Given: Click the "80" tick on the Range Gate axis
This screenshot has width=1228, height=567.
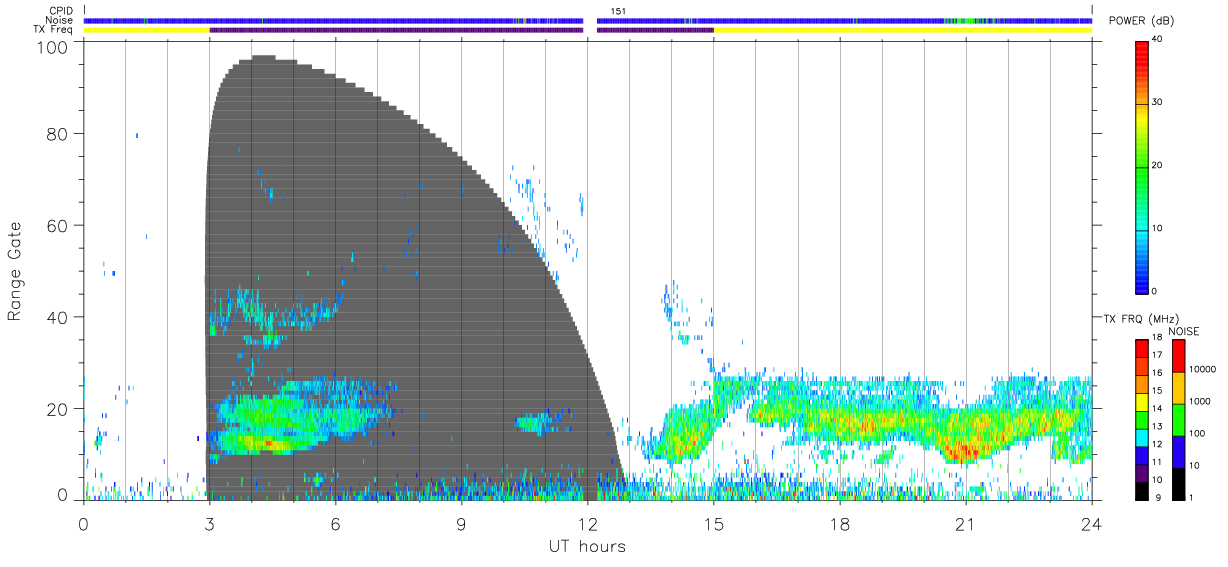Looking at the screenshot, I should (58, 134).
